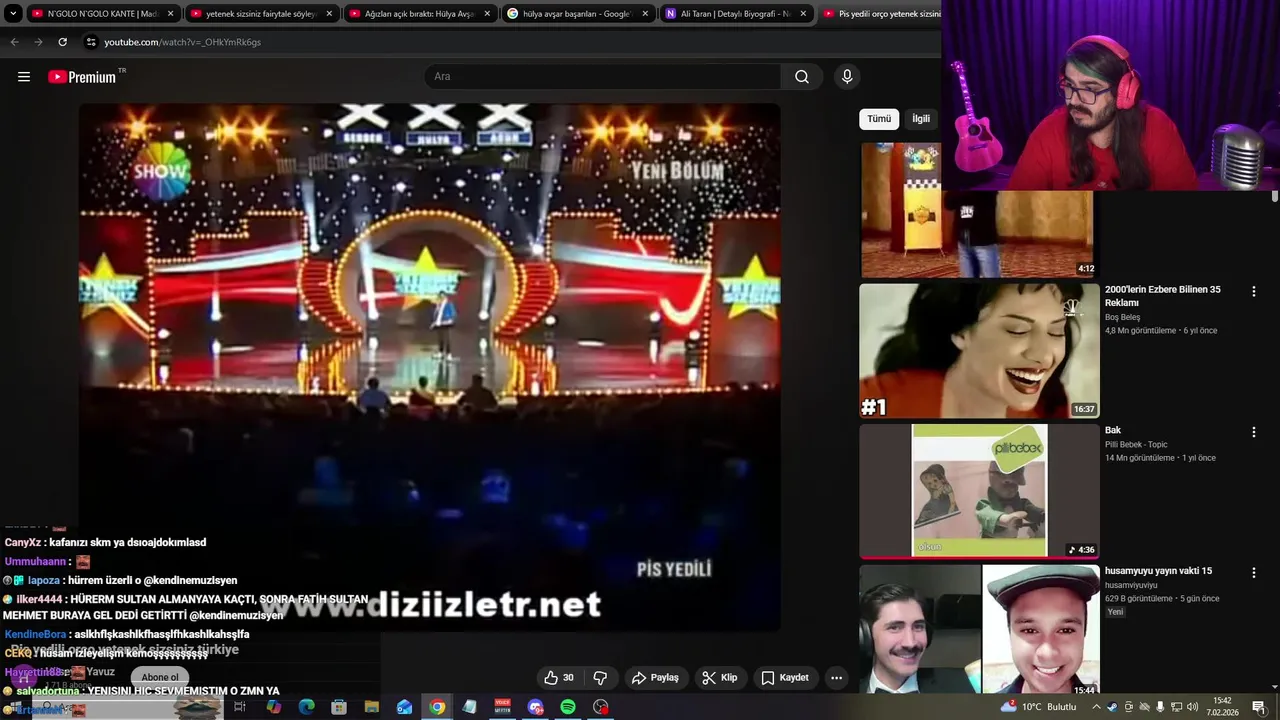Viewport: 1280px width, 720px height.
Task: Click the Abone ol subscribe button
Action: (160, 677)
